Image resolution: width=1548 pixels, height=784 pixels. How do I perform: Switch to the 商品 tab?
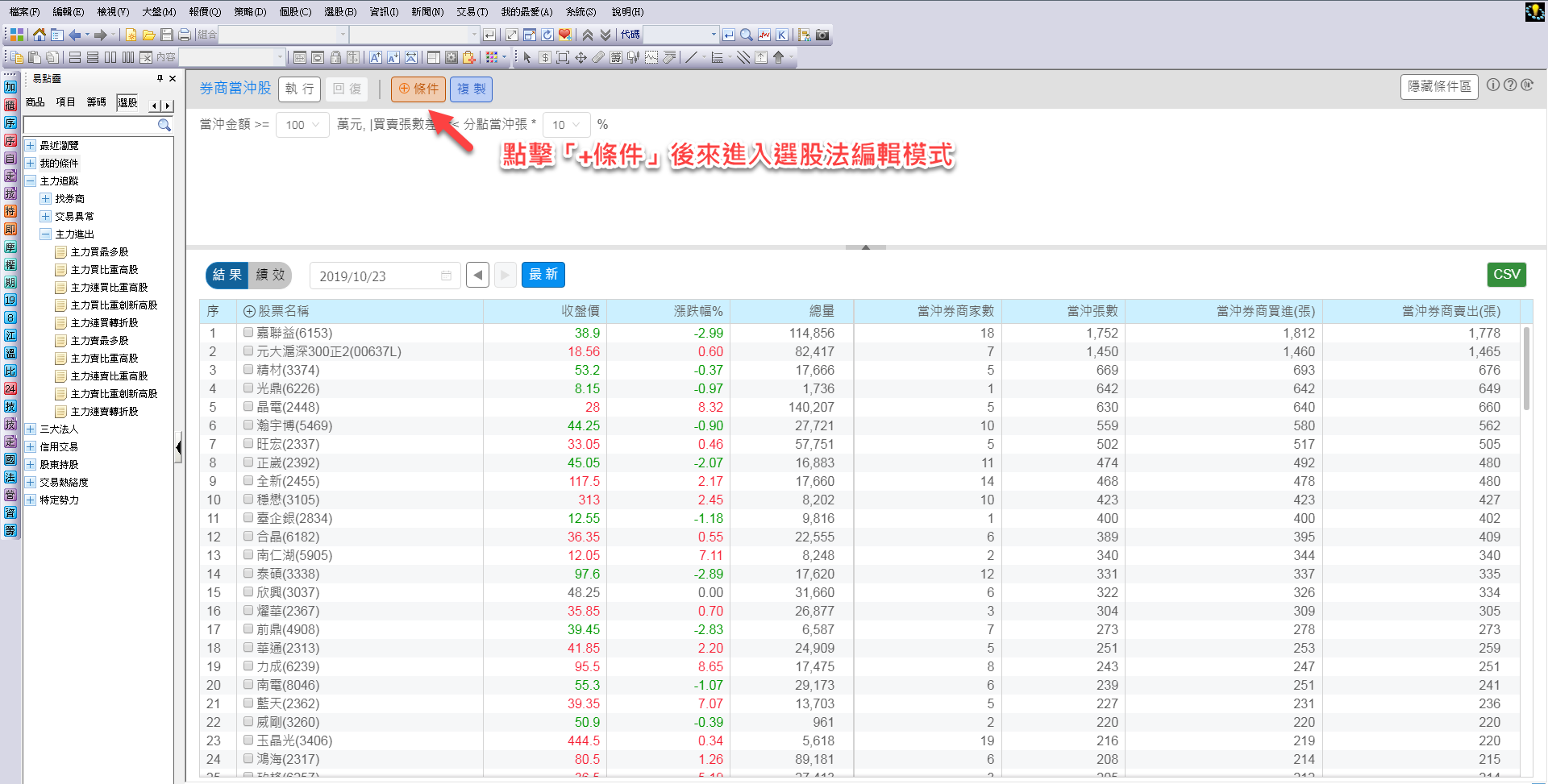[35, 102]
